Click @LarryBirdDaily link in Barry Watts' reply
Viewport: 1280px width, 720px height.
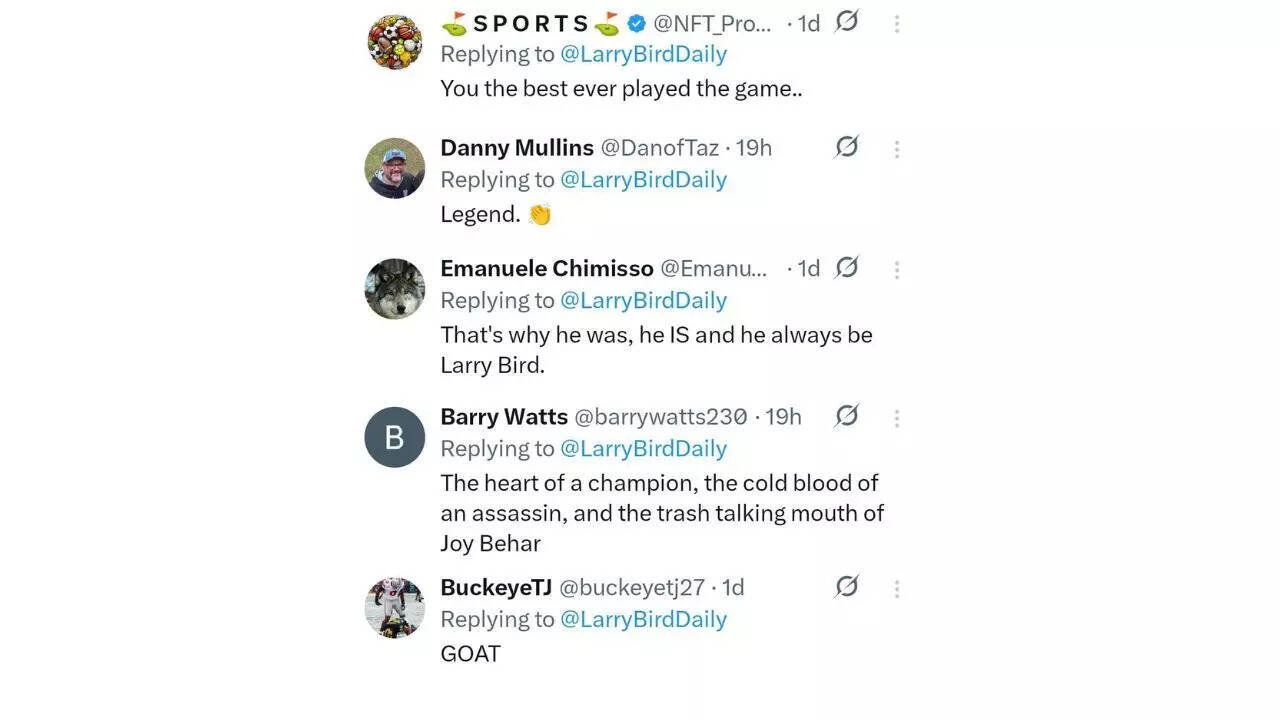pyautogui.click(x=643, y=448)
